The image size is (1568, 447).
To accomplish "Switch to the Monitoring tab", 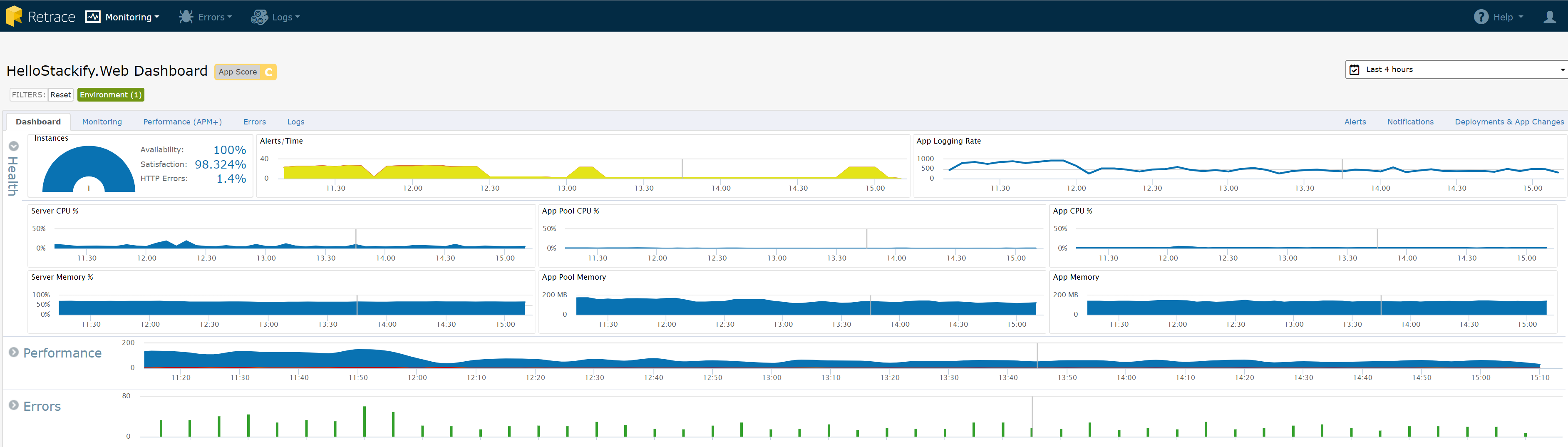I will pyautogui.click(x=102, y=122).
